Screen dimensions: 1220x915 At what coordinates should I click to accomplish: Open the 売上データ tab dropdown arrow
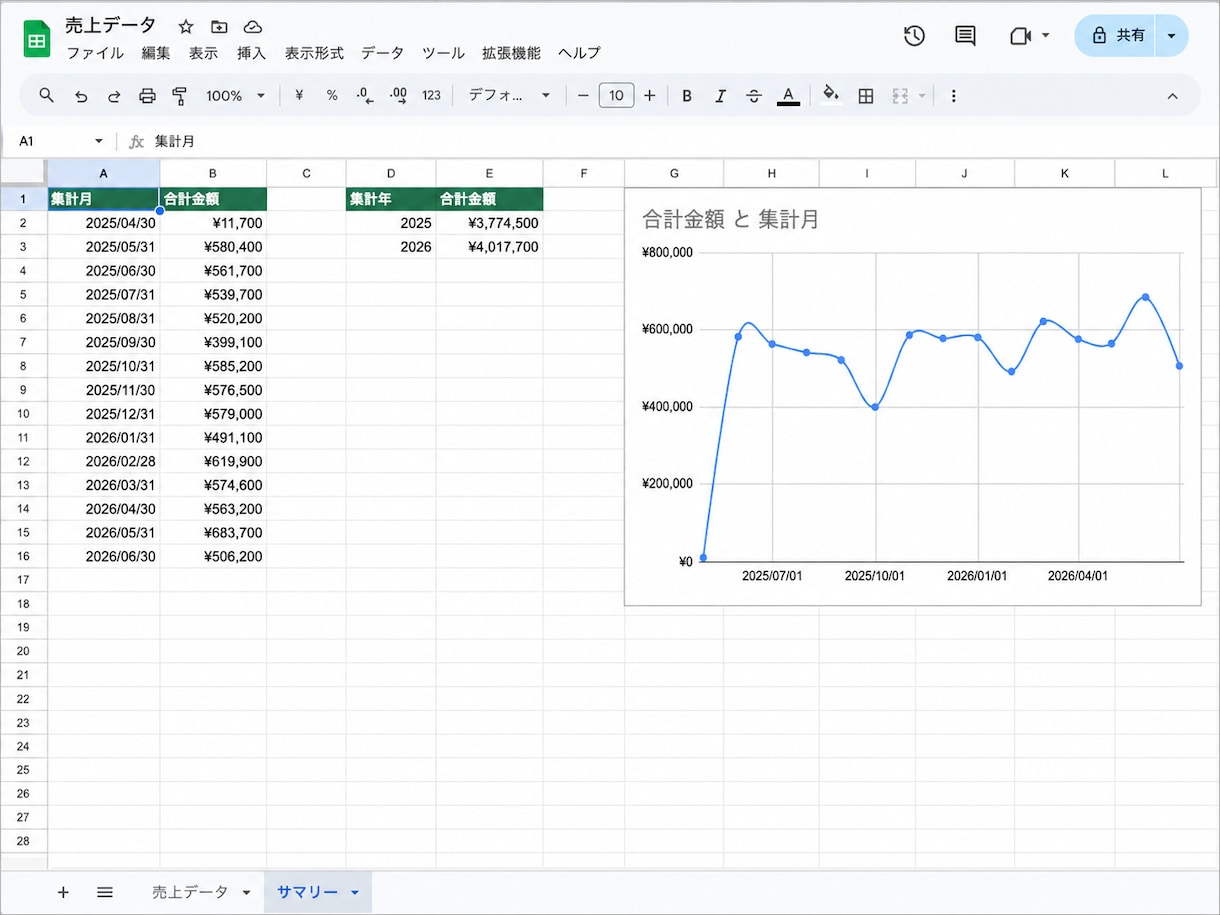click(246, 893)
